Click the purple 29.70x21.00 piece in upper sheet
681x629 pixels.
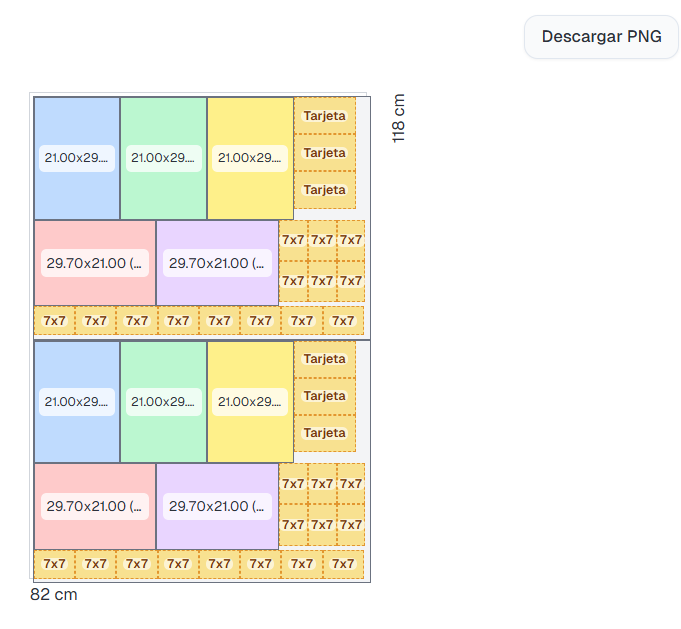coord(217,263)
